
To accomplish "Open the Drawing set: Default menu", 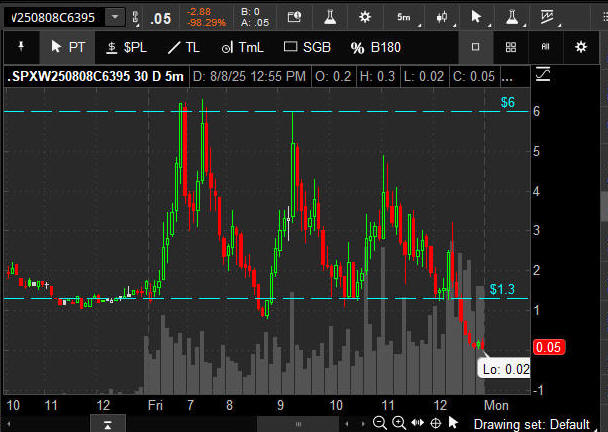I will pos(539,423).
